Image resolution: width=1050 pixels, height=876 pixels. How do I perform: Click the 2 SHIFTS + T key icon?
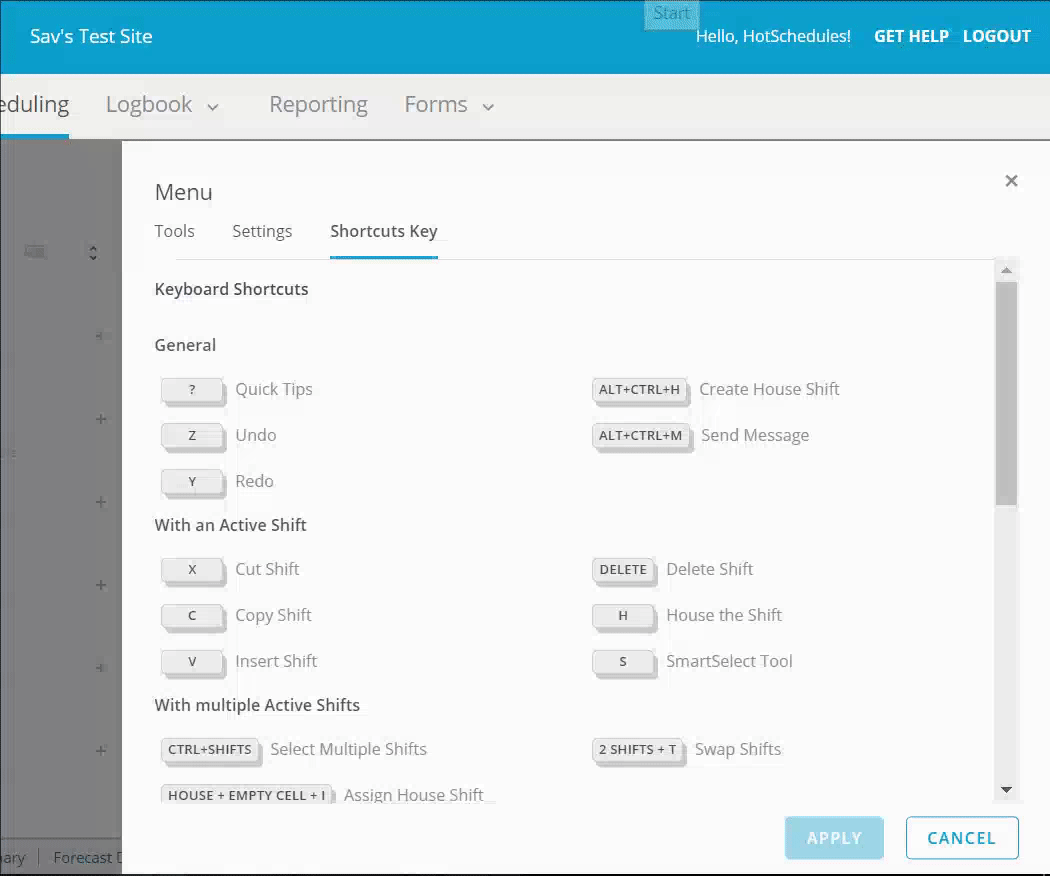point(638,750)
